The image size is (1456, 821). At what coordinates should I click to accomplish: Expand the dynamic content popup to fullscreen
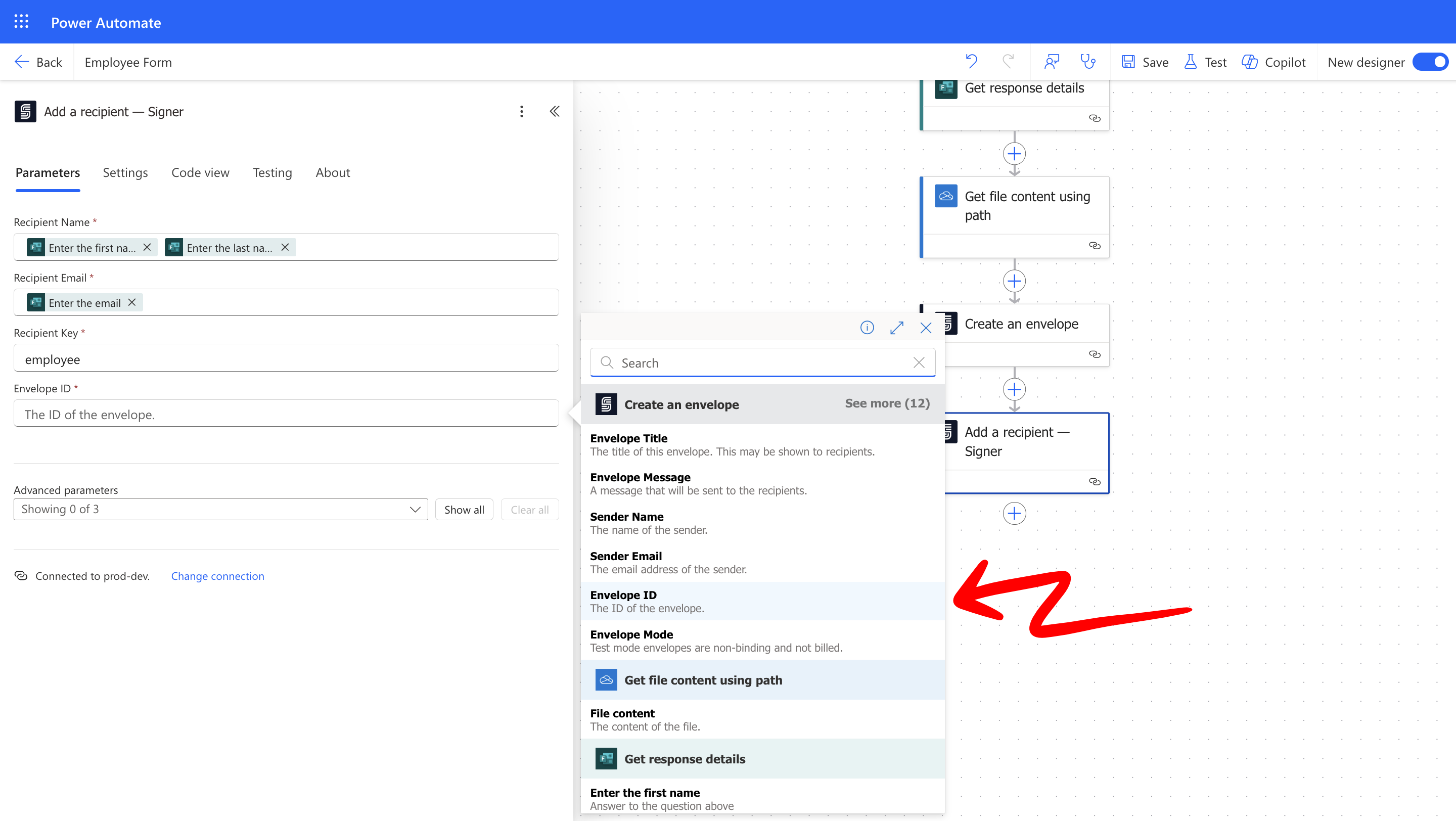[x=896, y=327]
